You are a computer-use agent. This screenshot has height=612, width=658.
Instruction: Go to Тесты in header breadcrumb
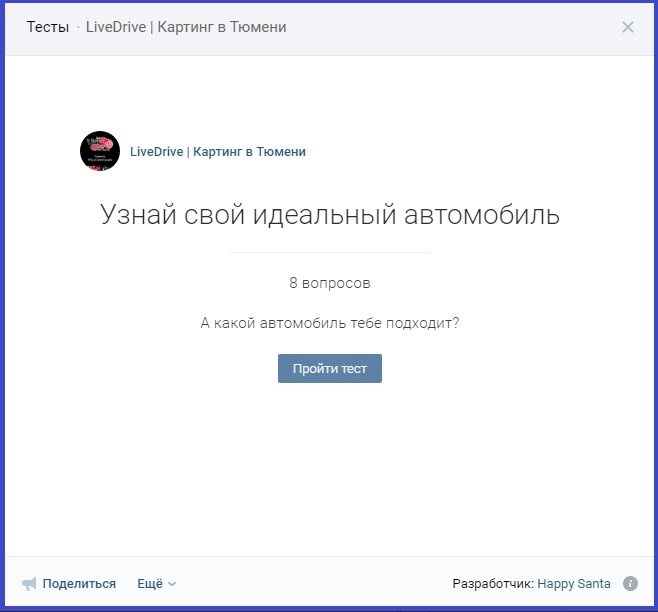point(48,27)
